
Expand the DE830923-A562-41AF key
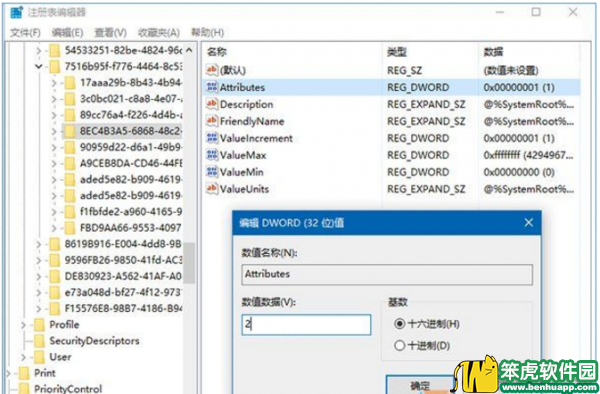(x=38, y=276)
